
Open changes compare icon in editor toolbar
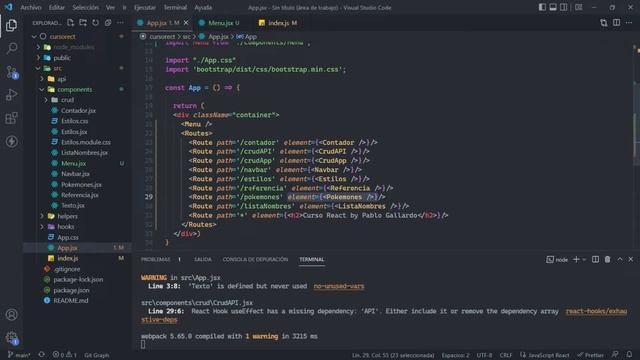click(604, 23)
